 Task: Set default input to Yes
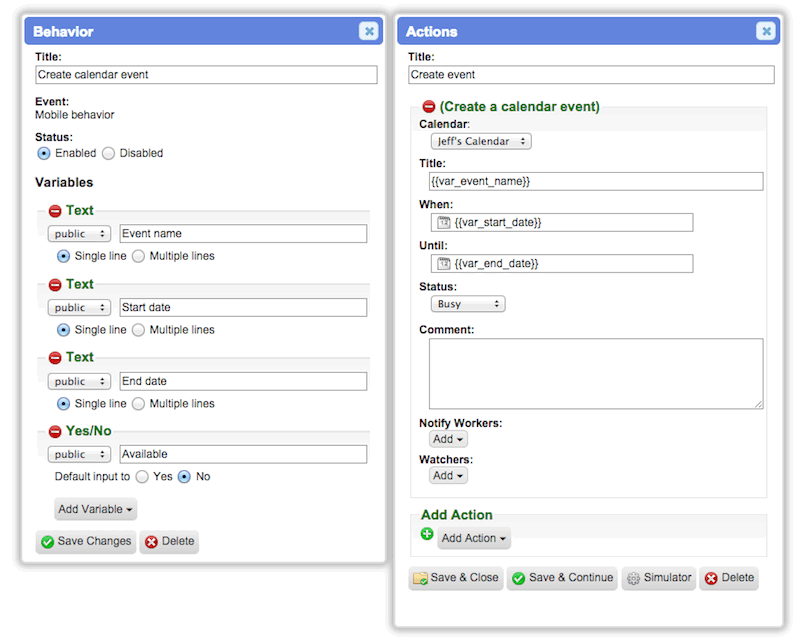(142, 477)
